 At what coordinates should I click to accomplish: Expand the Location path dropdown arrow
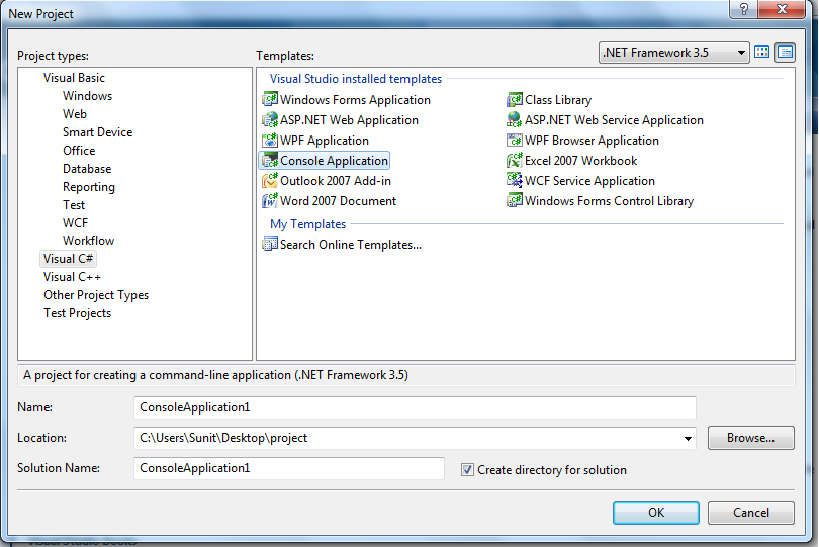688,438
